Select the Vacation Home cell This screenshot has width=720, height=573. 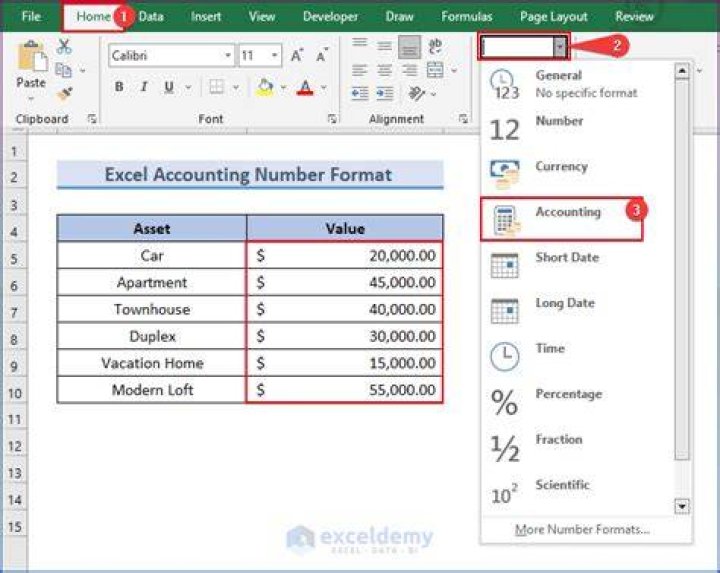pyautogui.click(x=152, y=363)
